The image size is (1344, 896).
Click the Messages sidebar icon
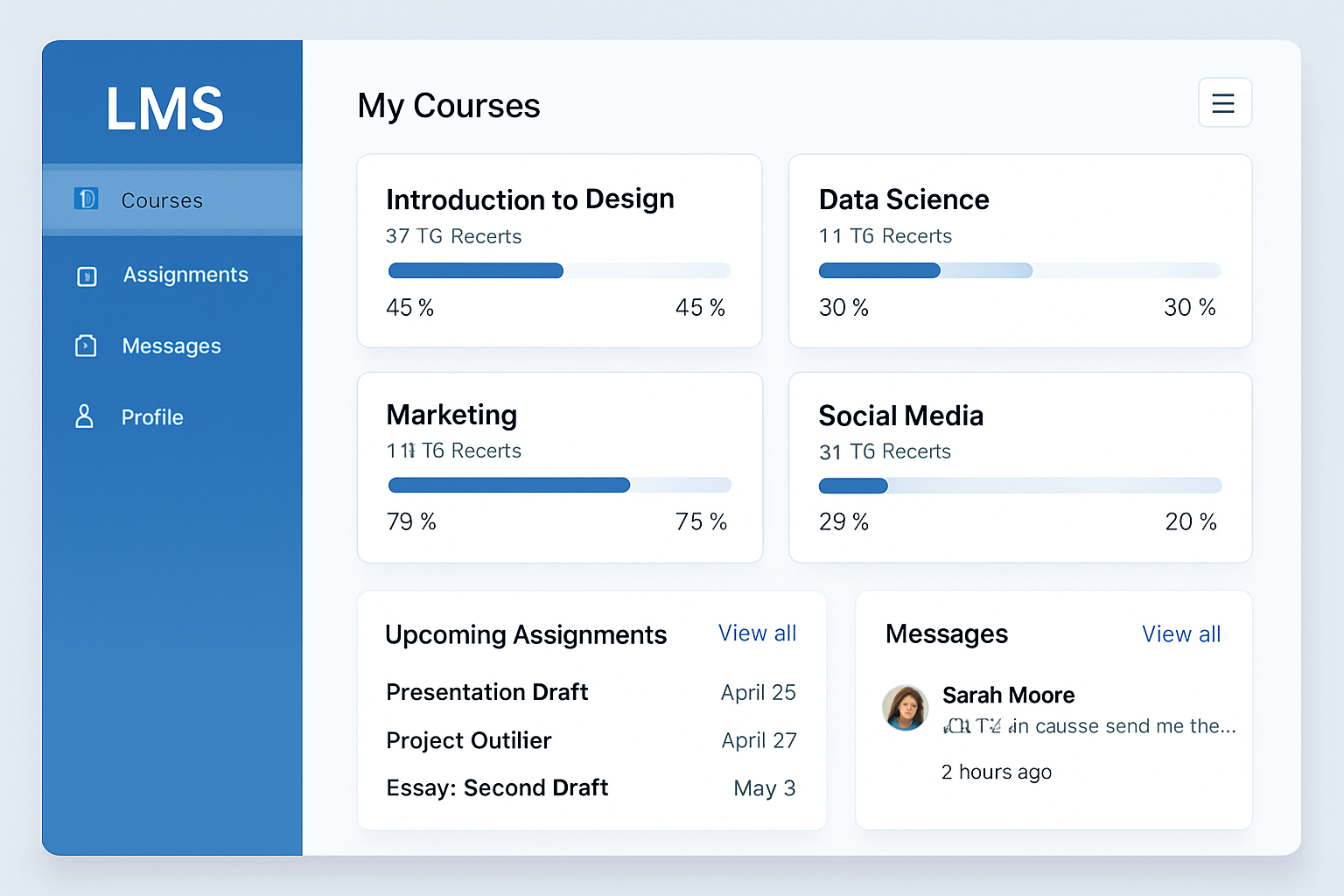(x=86, y=346)
